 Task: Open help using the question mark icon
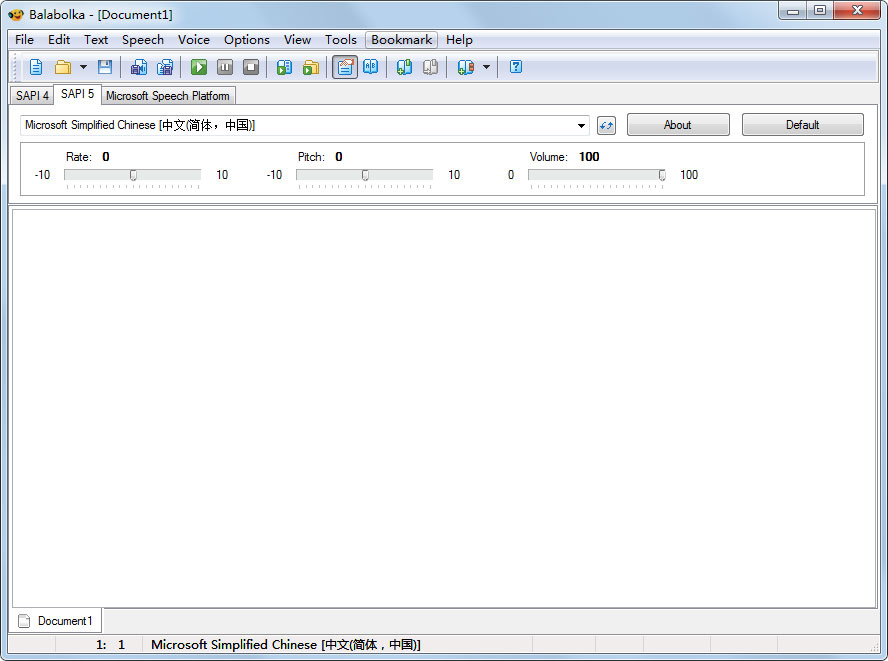(516, 67)
